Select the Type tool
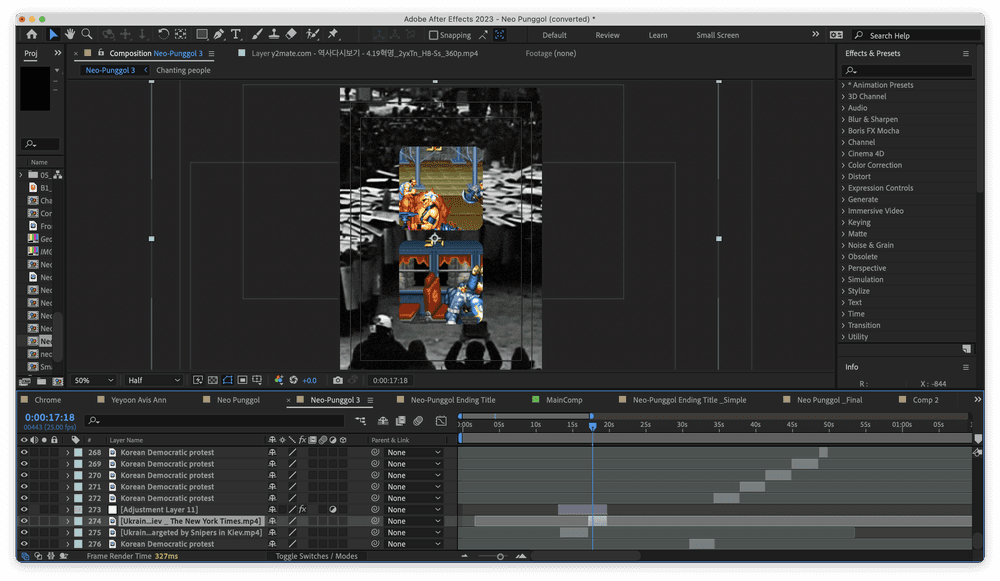 [236, 34]
